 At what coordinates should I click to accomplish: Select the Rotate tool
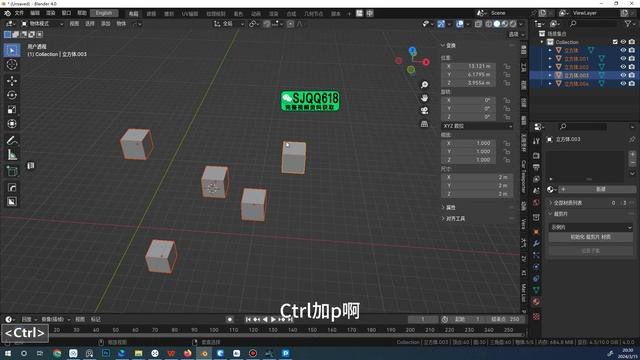pos(12,95)
